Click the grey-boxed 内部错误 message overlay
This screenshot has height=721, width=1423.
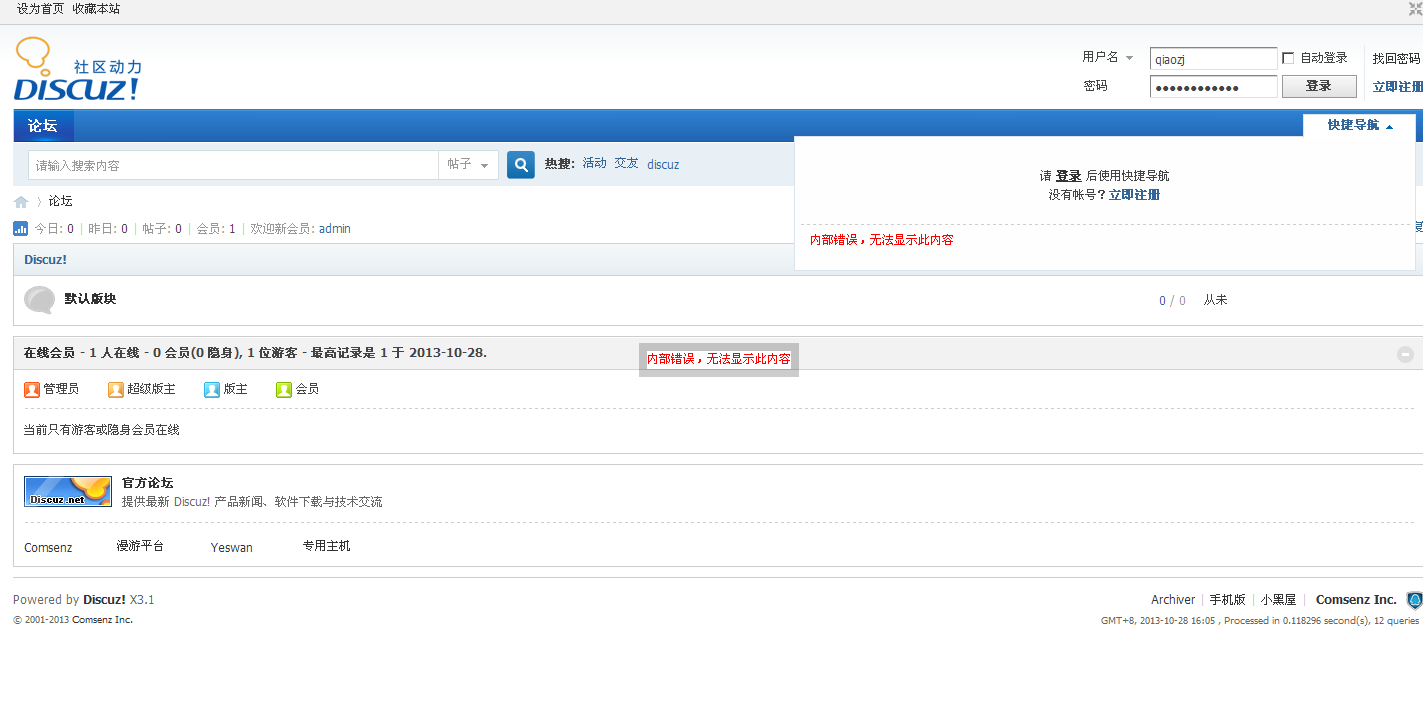pos(719,359)
